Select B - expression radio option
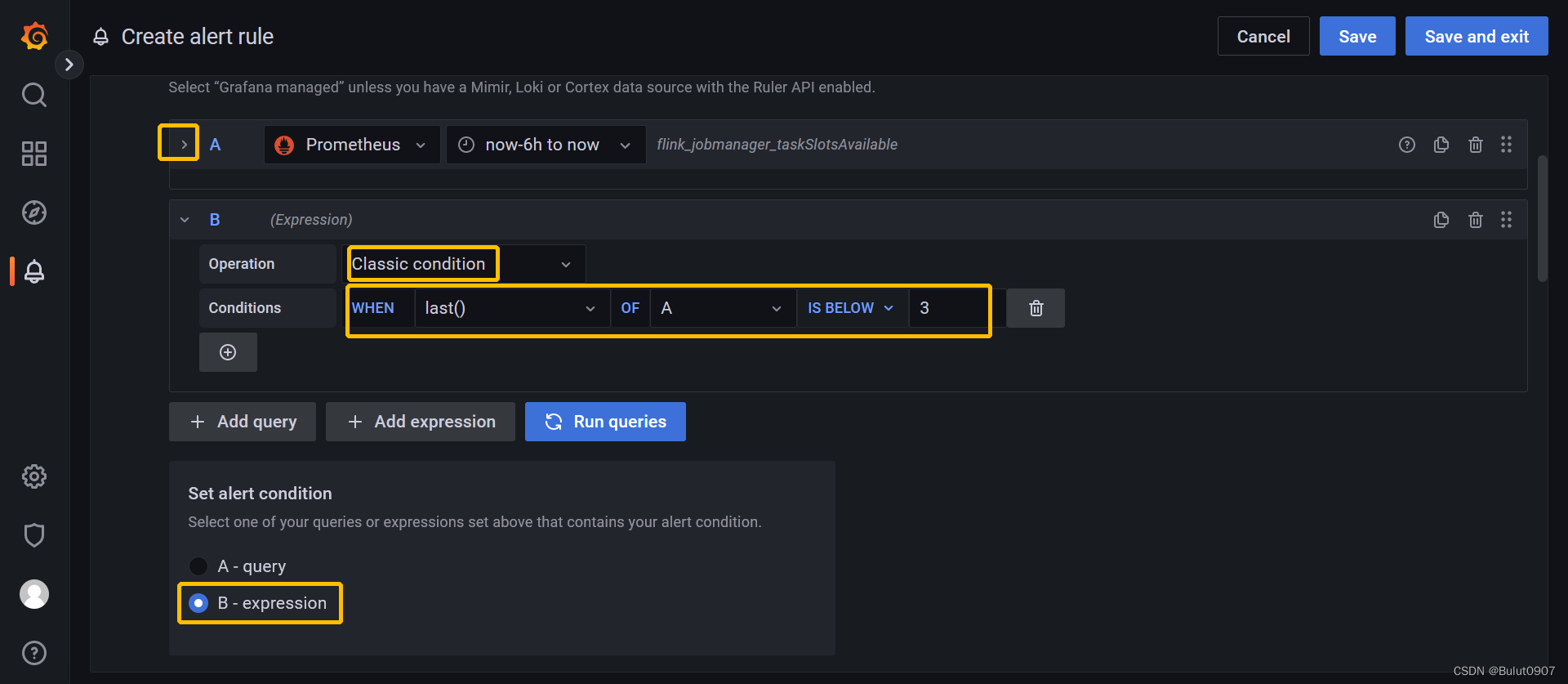This screenshot has height=684, width=1568. tap(198, 603)
